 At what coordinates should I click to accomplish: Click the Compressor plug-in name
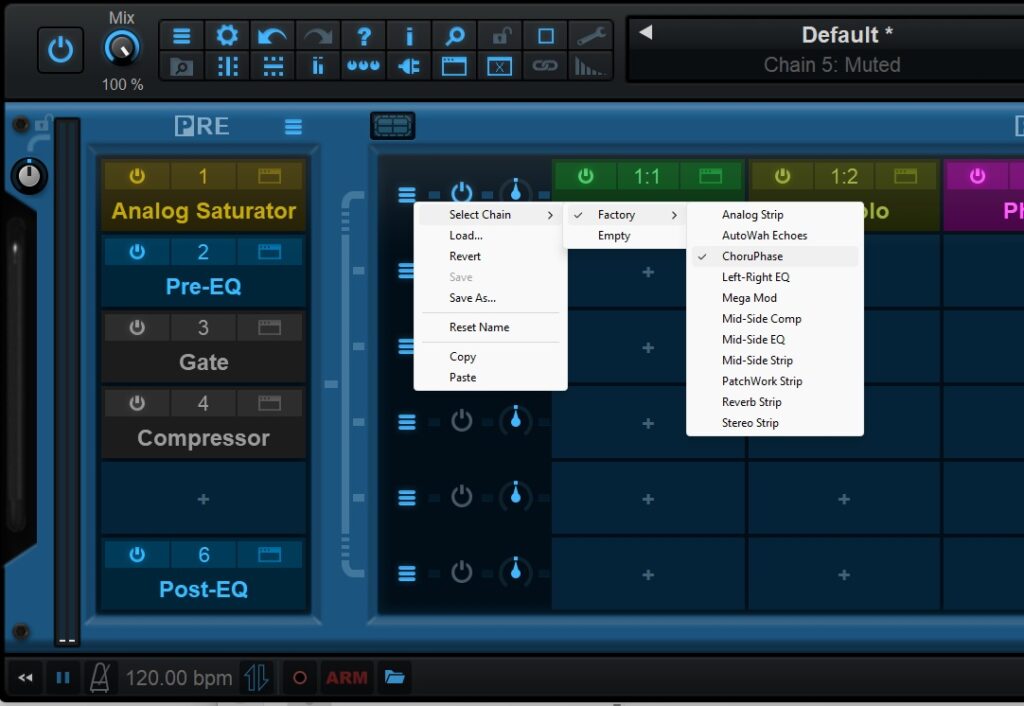(203, 438)
